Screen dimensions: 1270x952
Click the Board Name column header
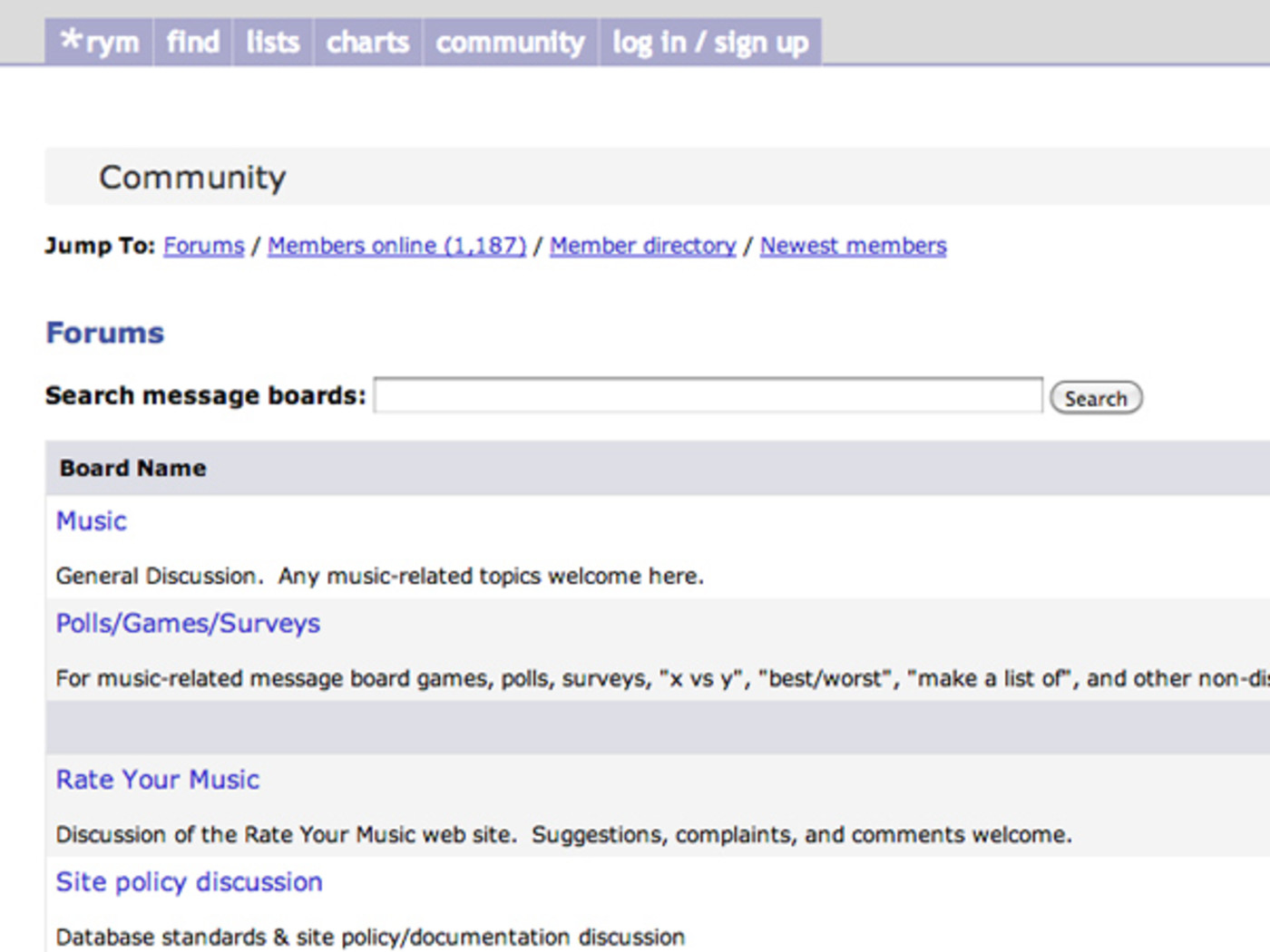pyautogui.click(x=132, y=468)
